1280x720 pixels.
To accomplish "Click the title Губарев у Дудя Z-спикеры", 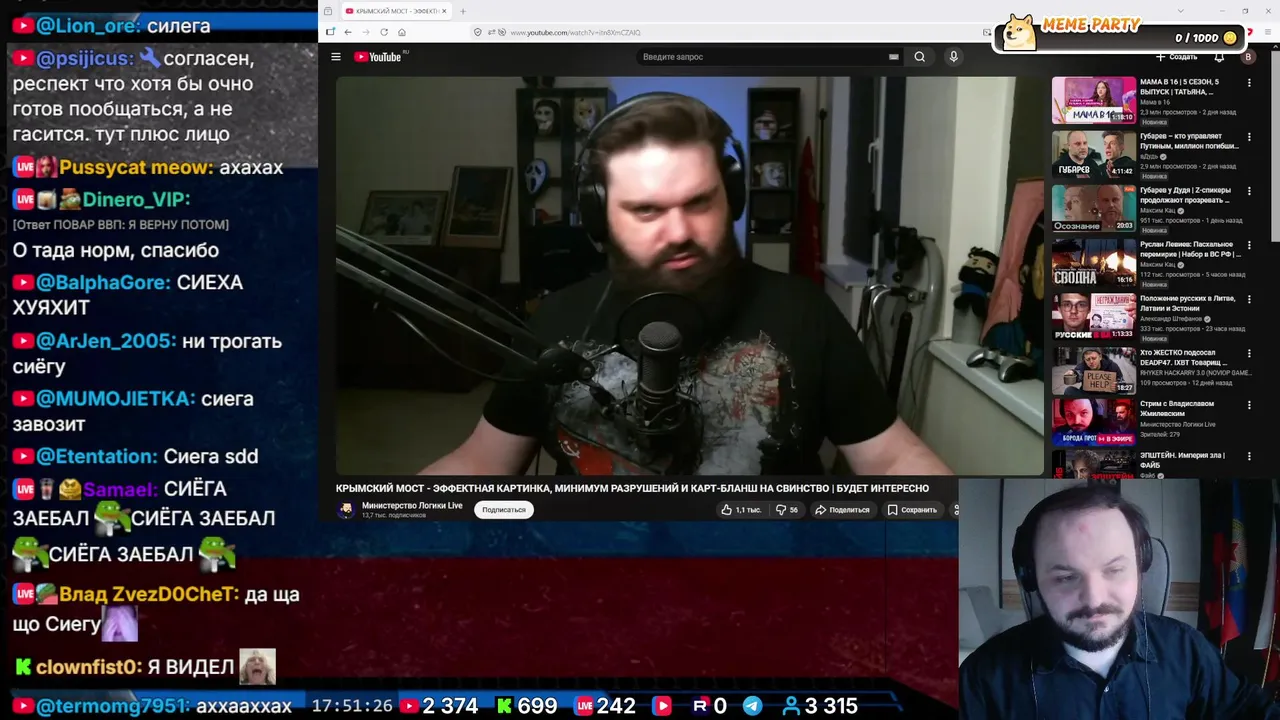I will (1186, 195).
